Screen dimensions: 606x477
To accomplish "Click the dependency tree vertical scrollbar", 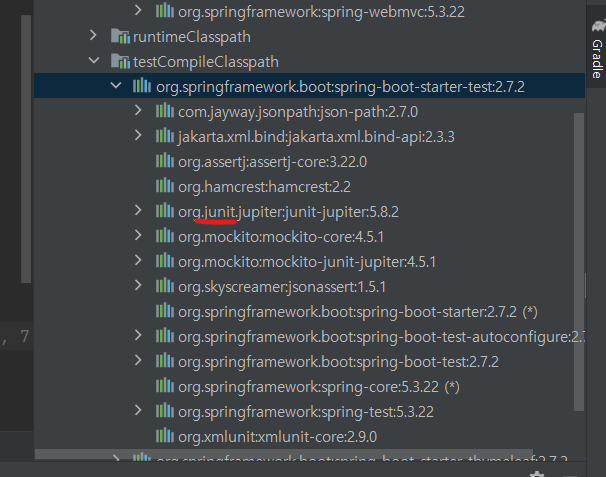I will (x=579, y=262).
